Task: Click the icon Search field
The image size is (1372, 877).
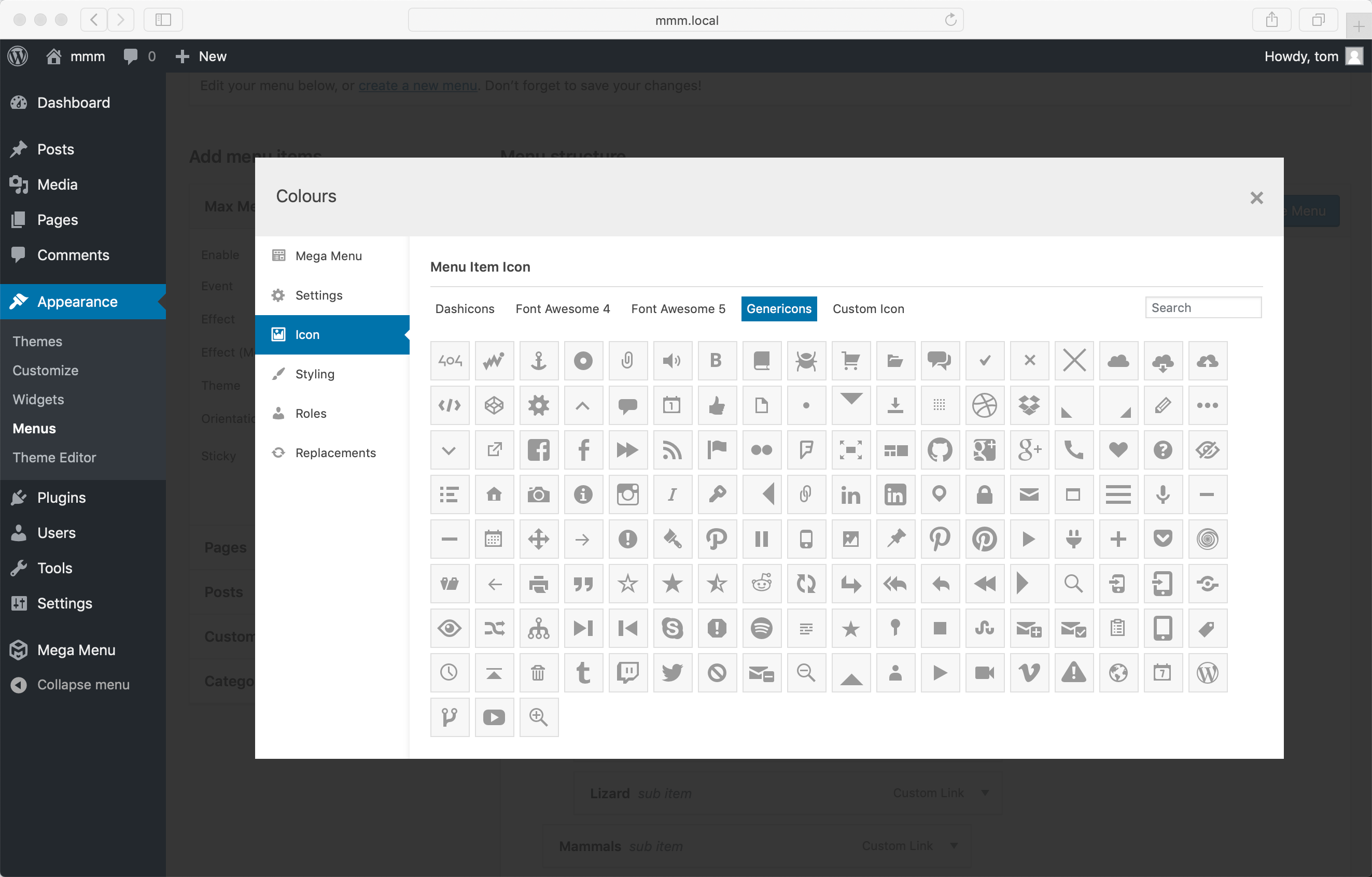Action: coord(1203,307)
